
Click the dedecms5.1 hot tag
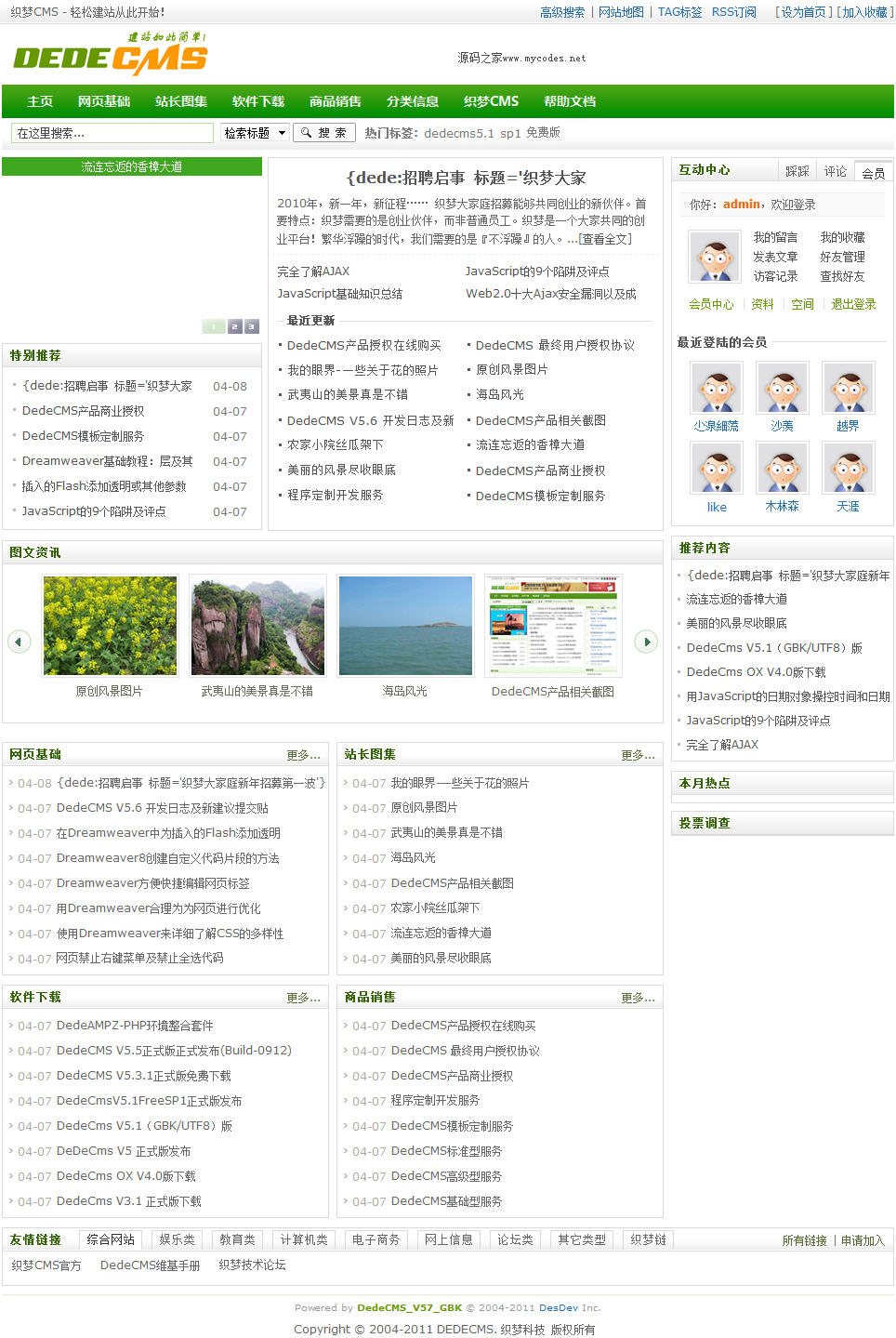tap(459, 133)
